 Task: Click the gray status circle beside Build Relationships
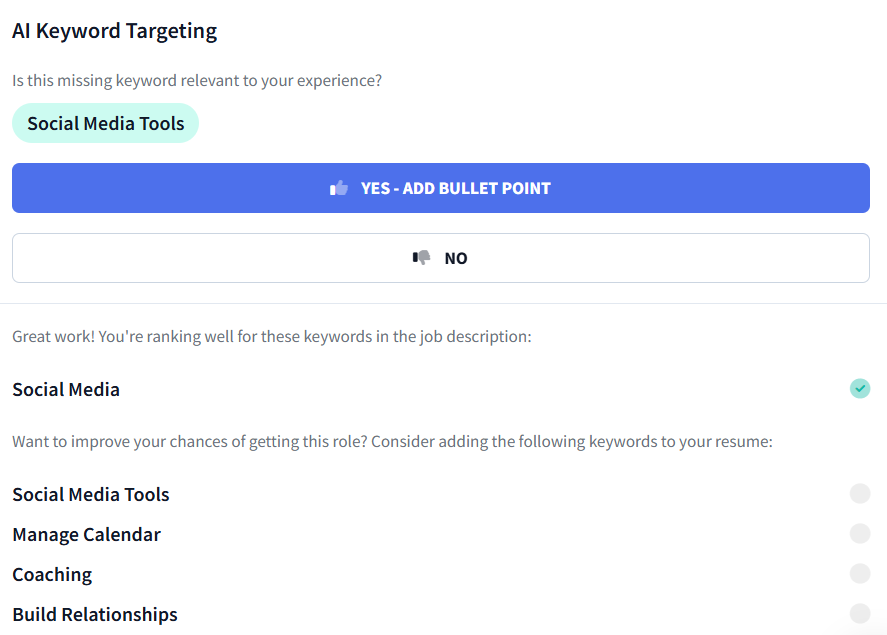click(860, 613)
